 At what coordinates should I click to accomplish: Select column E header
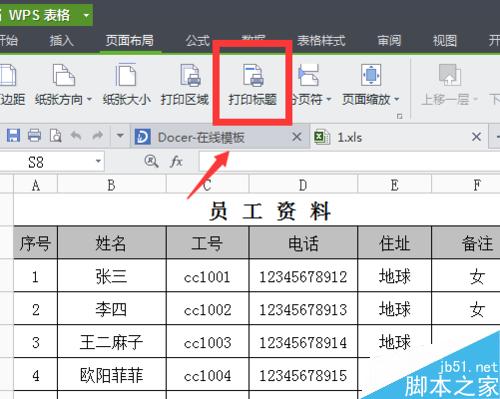click(394, 185)
